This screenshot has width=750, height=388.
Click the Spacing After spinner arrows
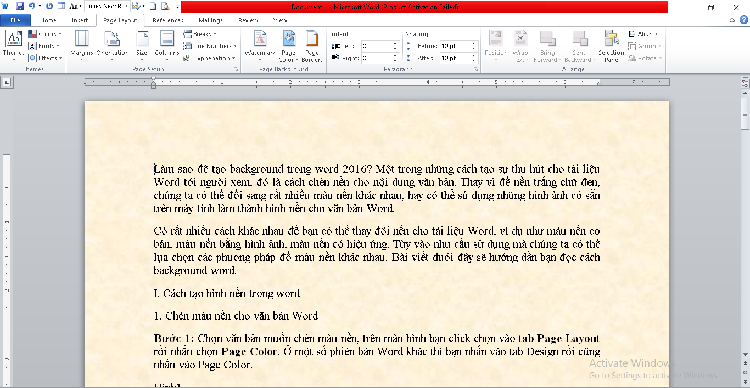[474, 58]
